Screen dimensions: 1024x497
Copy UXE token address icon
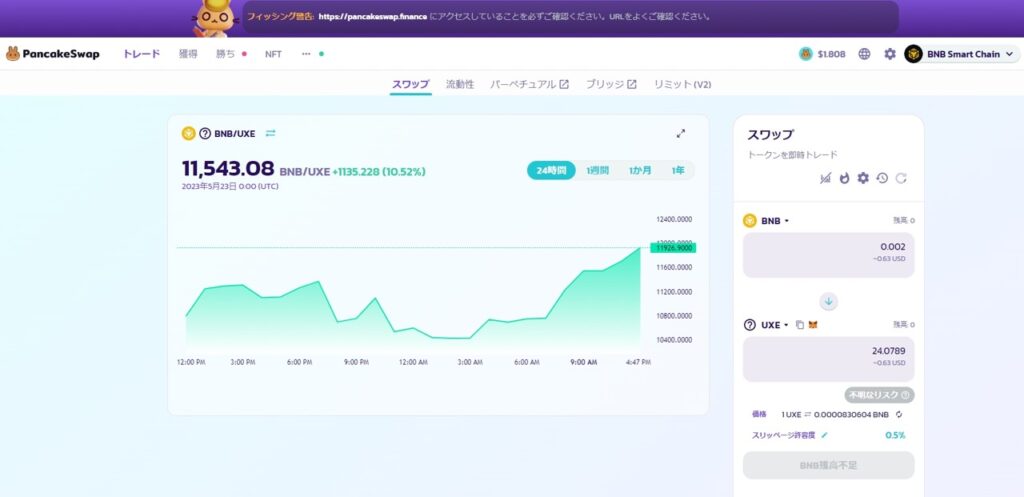[x=800, y=325]
